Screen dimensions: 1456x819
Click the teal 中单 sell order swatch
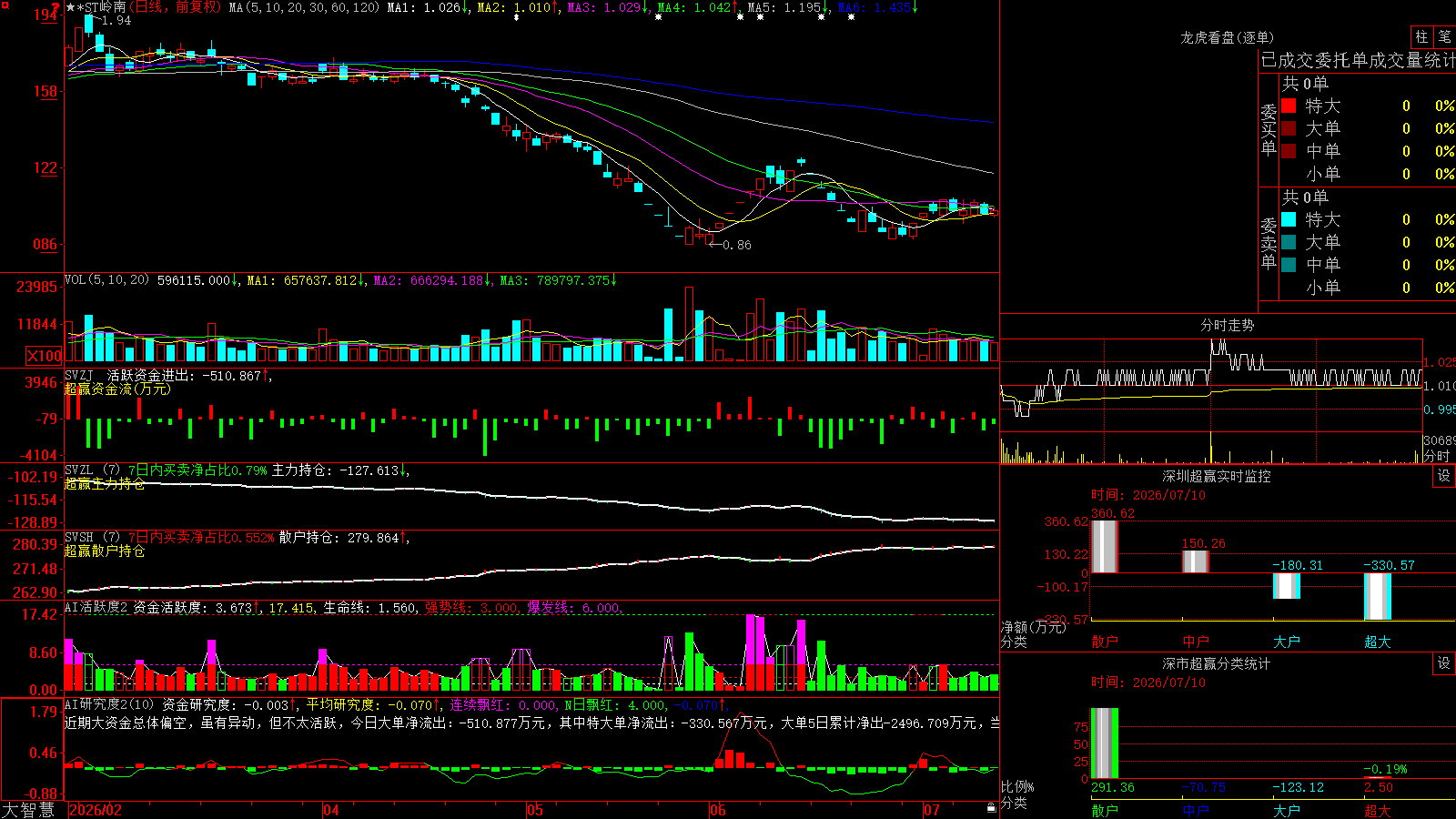click(1289, 265)
